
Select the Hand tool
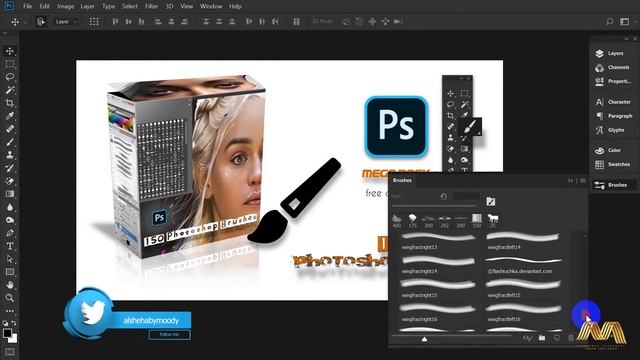[10, 285]
